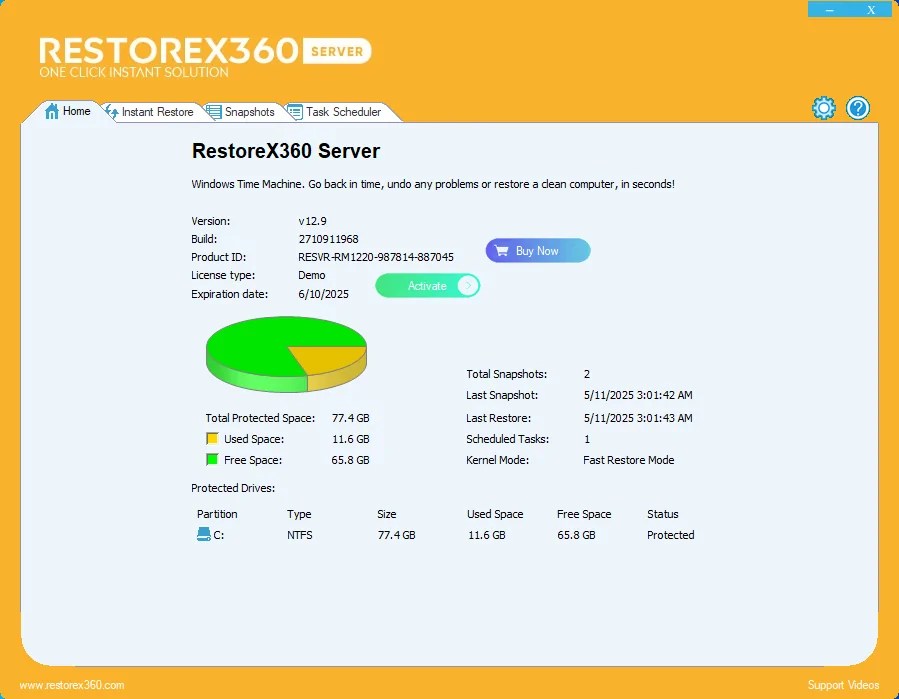The image size is (899, 699).
Task: Click the C: drive icon
Action: (204, 534)
